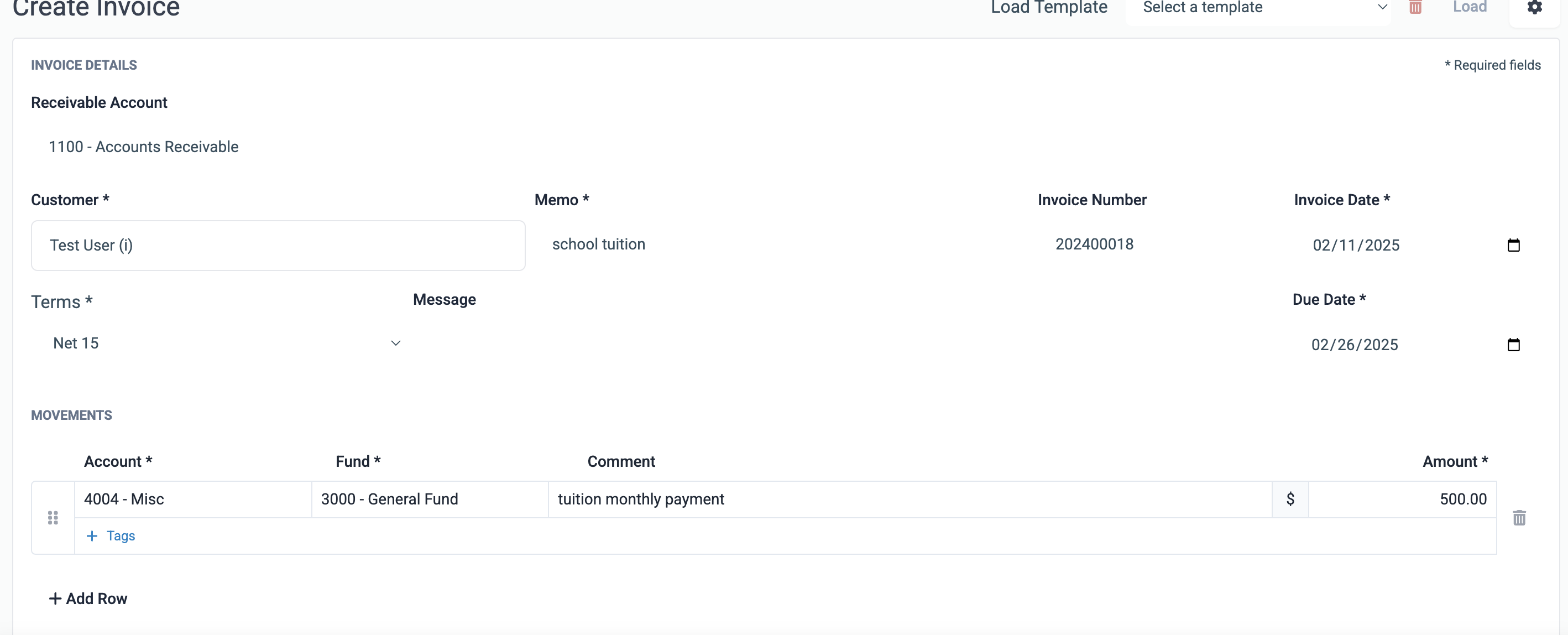Click the dollar sign currency symbol
Viewport: 1568px width, 635px height.
(x=1290, y=499)
